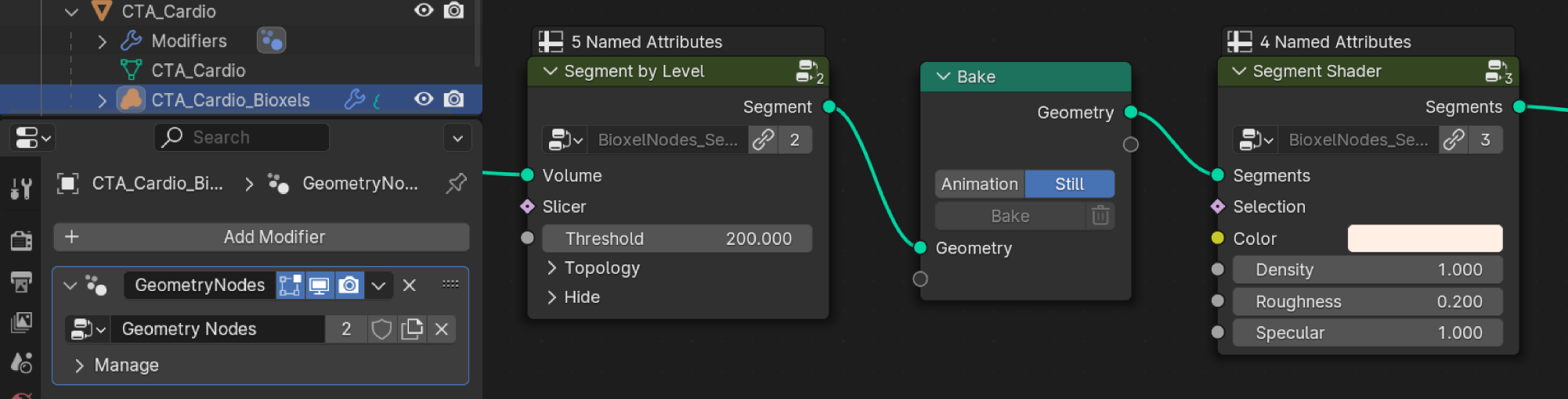Click the 4 Named Attributes label
Image resolution: width=1568 pixels, height=399 pixels.
click(1335, 42)
